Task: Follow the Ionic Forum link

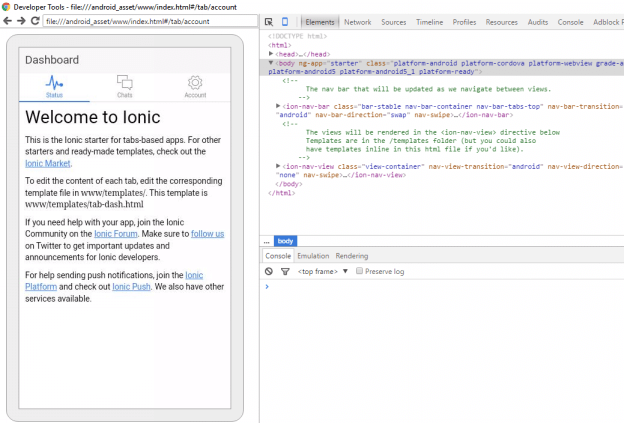Action: [x=116, y=234]
